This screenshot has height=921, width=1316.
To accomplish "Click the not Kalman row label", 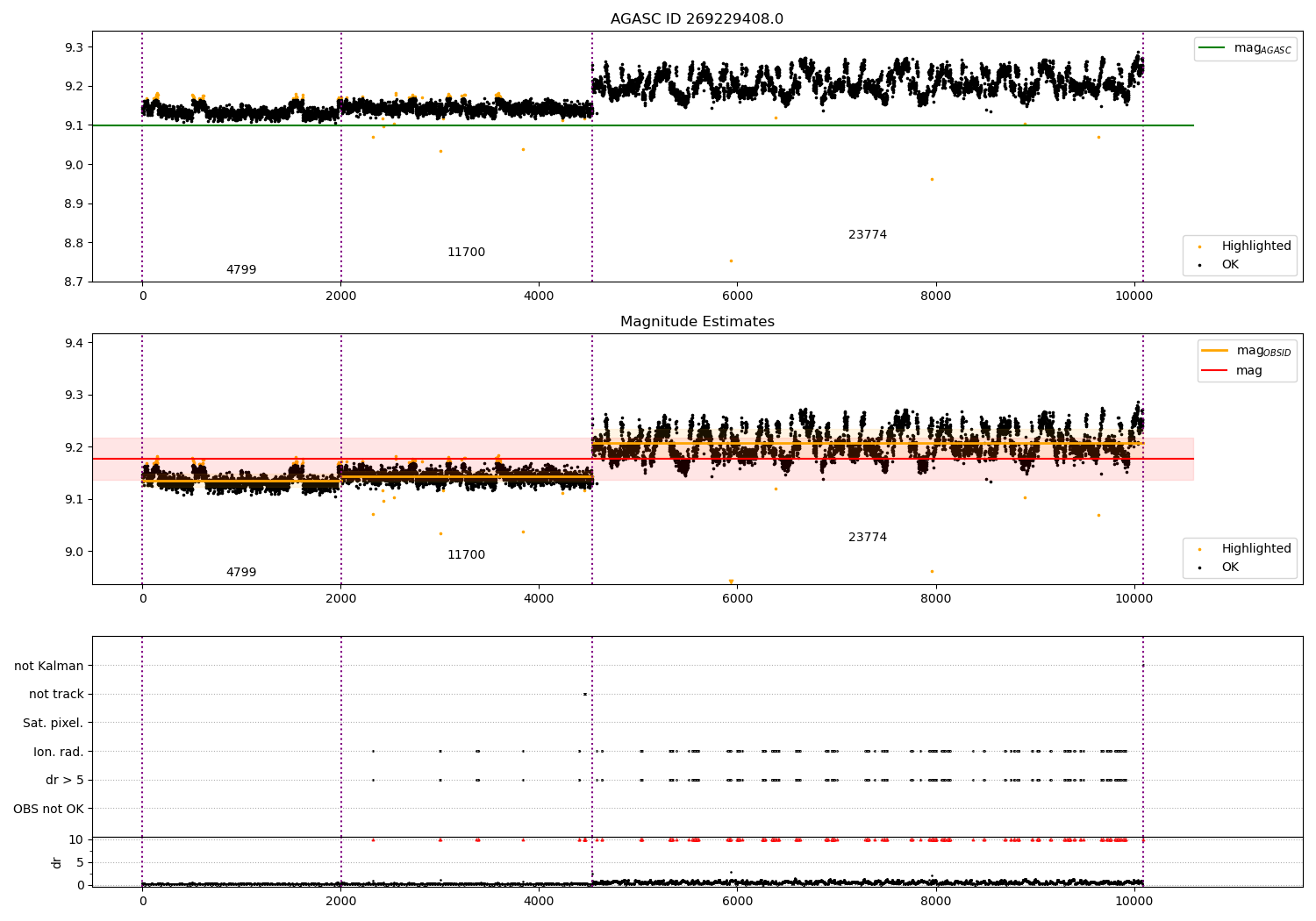I will click(49, 667).
